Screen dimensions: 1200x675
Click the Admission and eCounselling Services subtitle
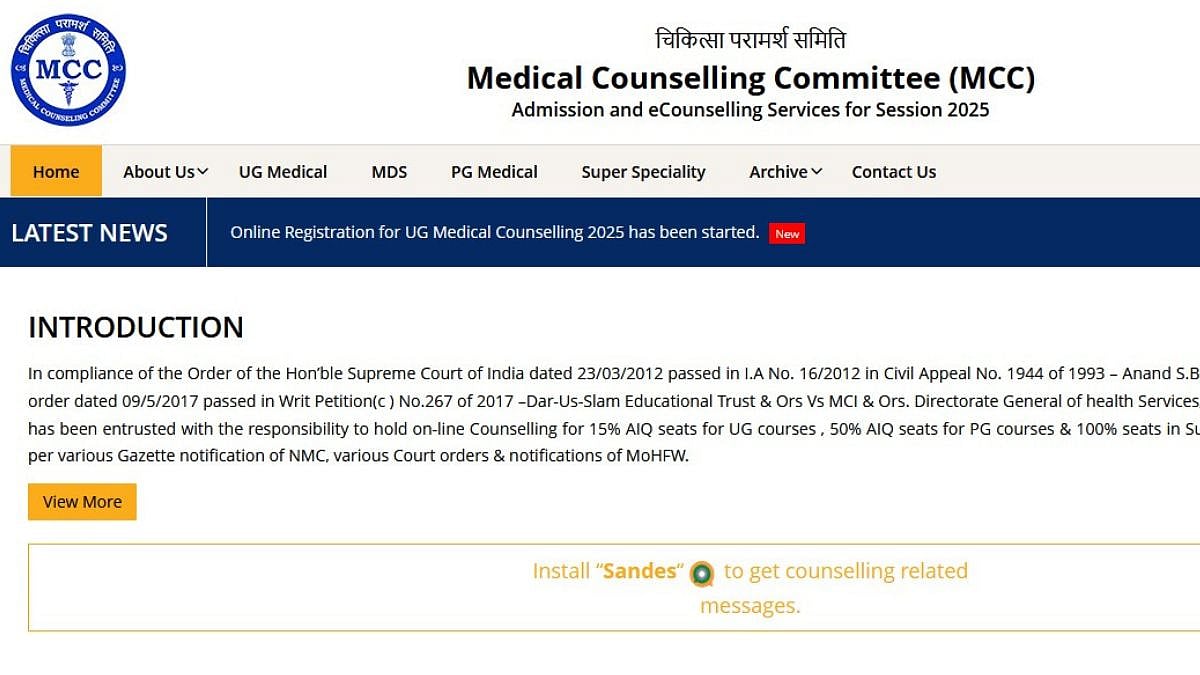click(750, 110)
